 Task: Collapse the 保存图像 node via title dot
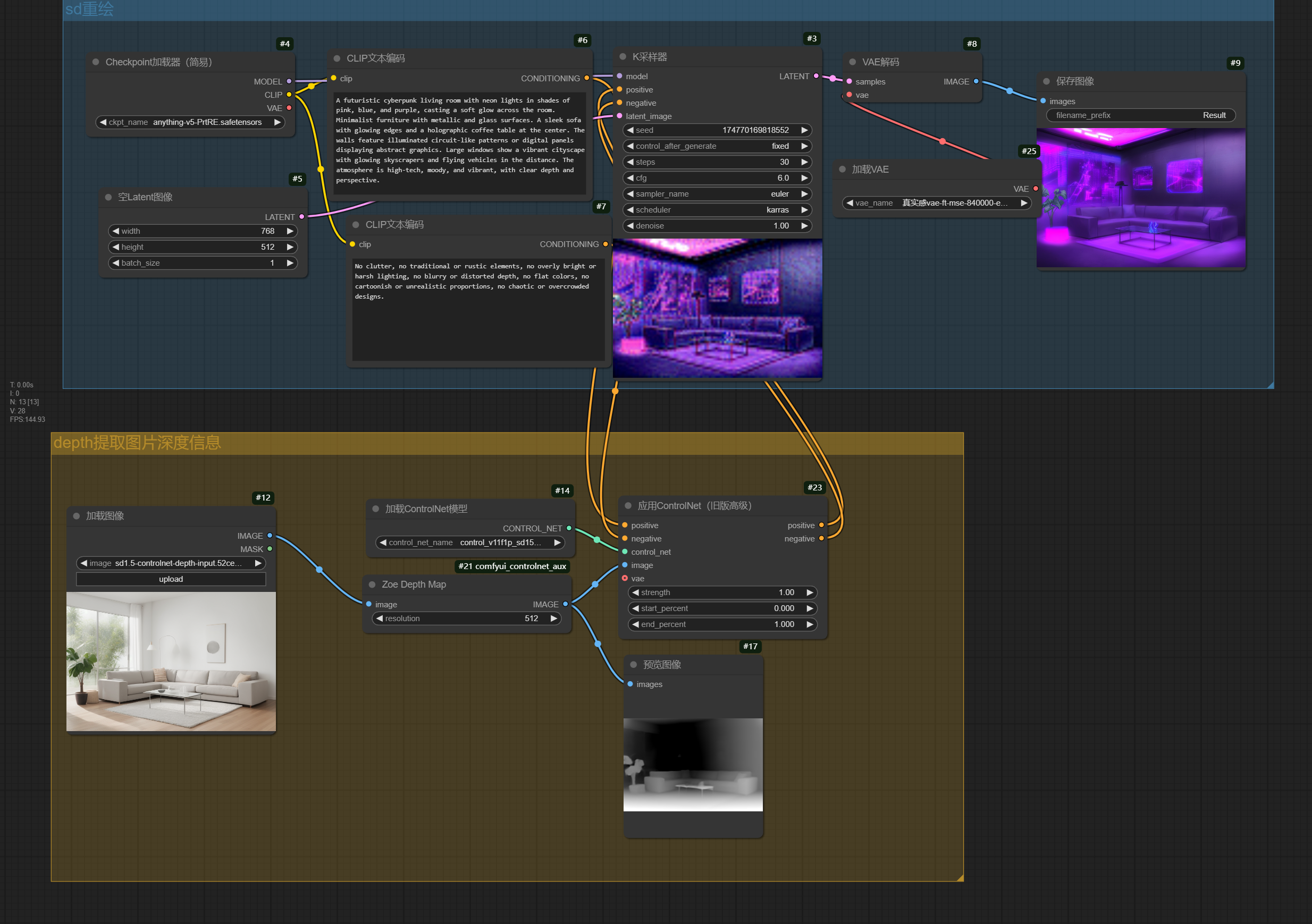point(1046,81)
